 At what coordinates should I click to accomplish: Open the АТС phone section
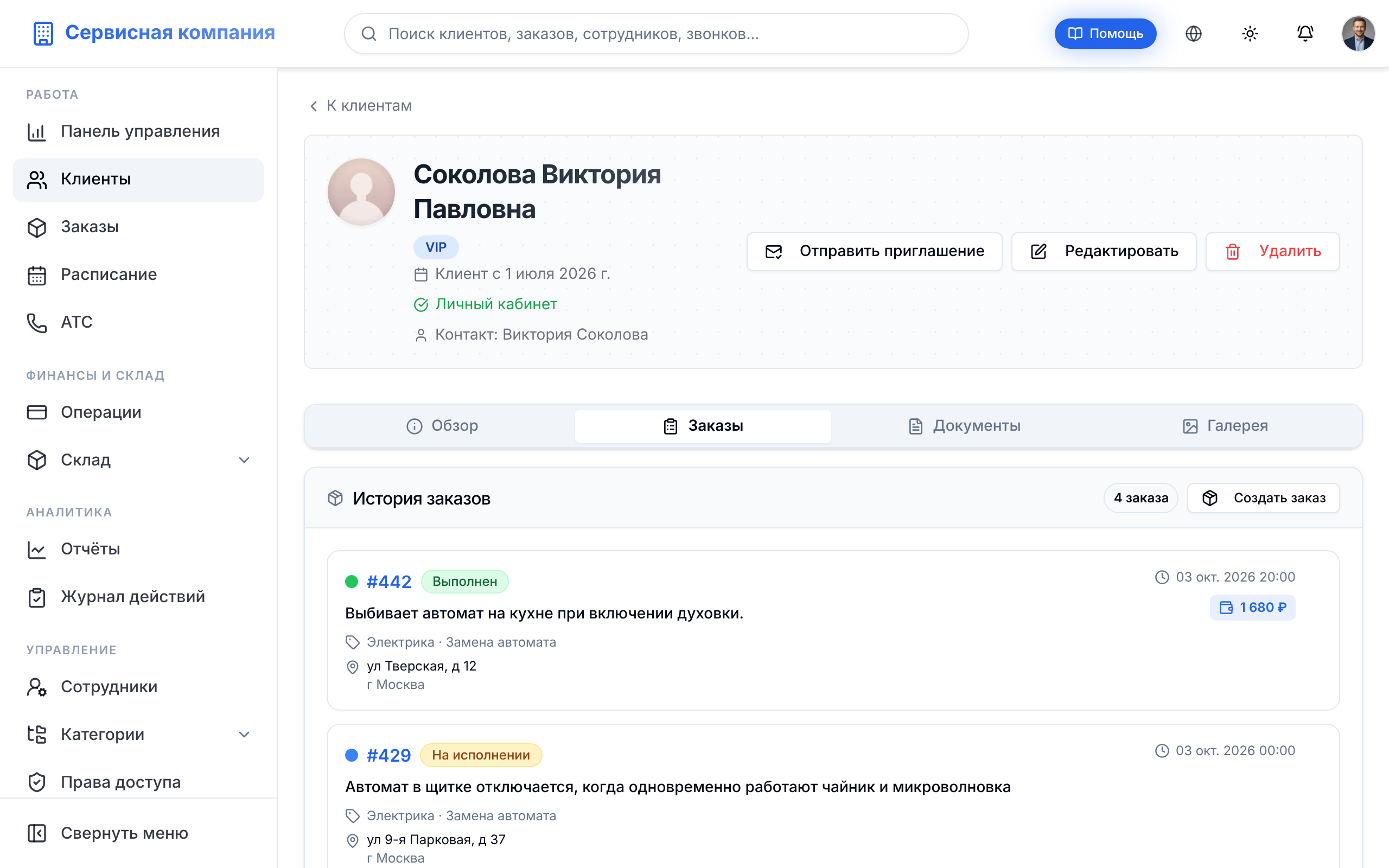click(x=138, y=322)
